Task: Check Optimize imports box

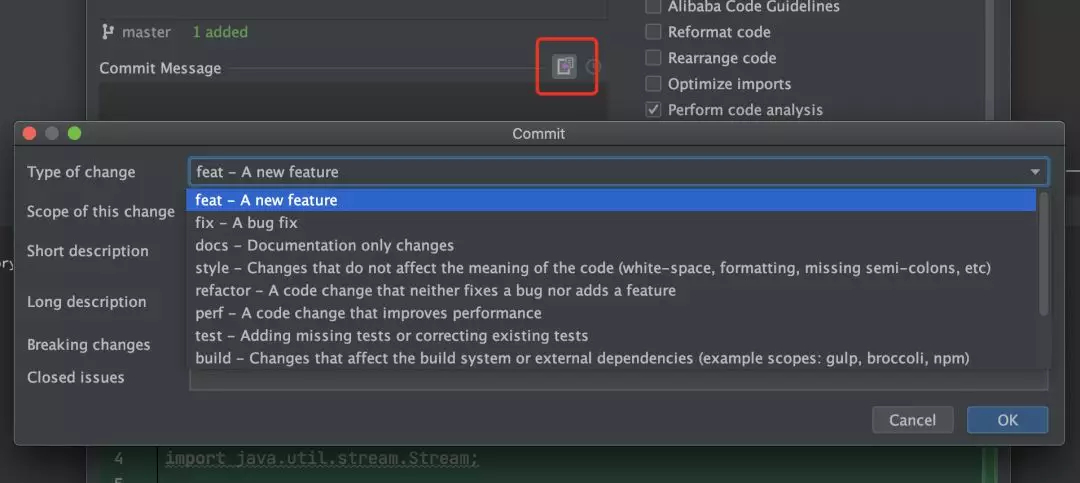Action: (x=653, y=84)
